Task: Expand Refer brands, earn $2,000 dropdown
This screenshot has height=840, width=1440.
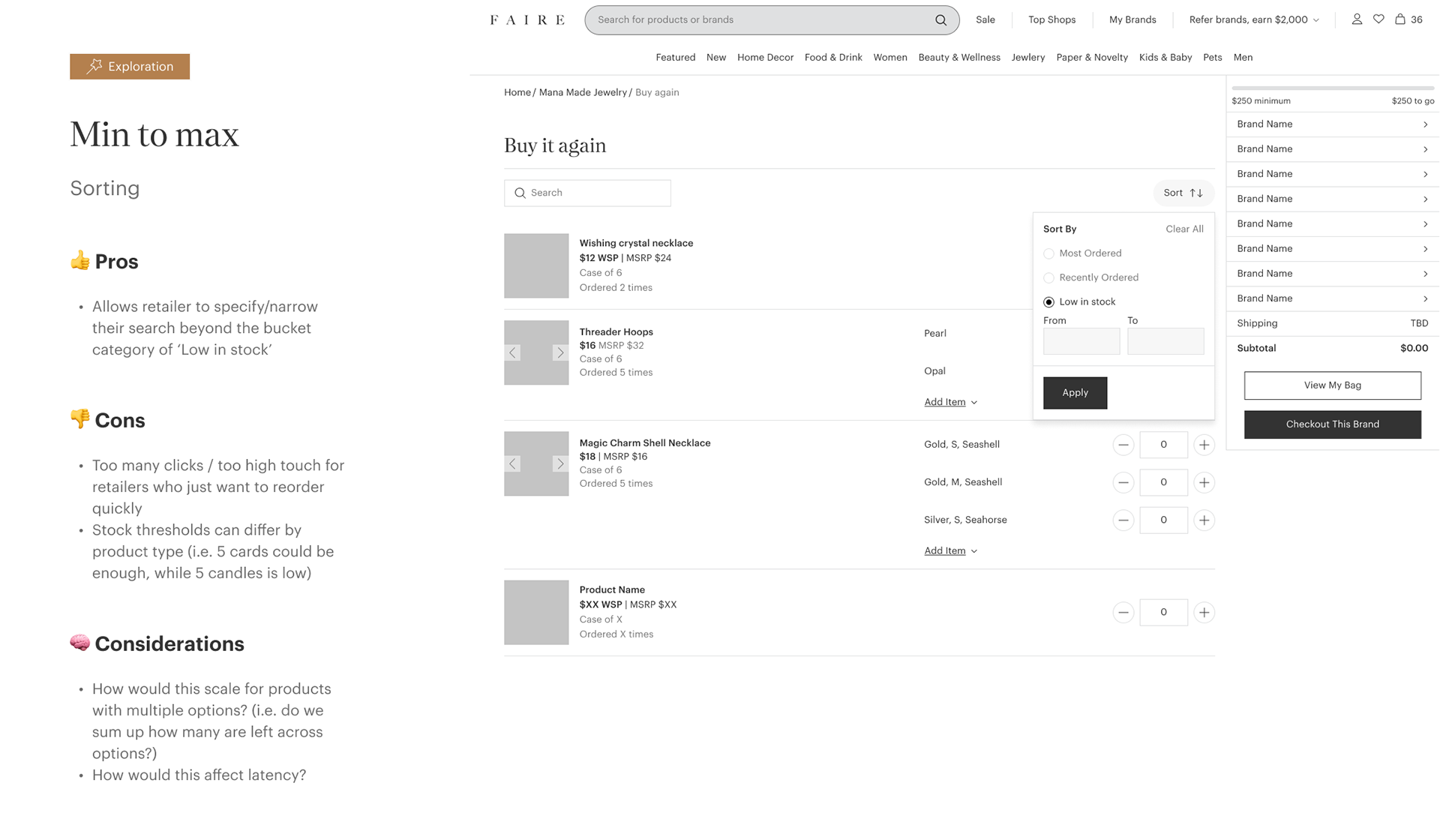Action: pyautogui.click(x=1254, y=19)
